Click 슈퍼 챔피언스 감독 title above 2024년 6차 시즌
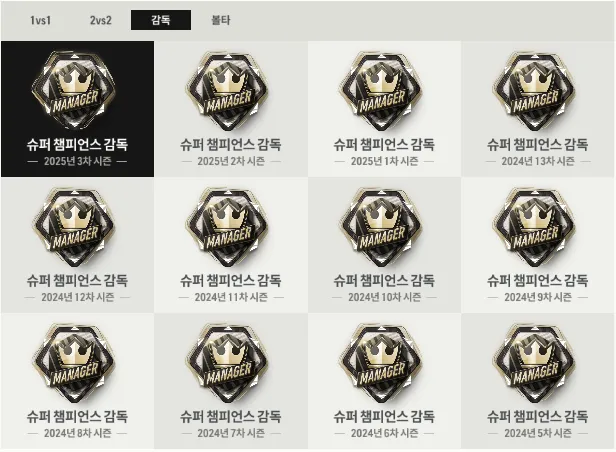The width and height of the screenshot is (616, 452). [384, 416]
